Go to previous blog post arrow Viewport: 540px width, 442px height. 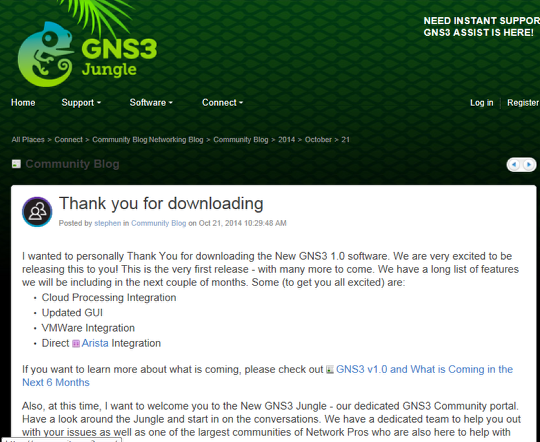pyautogui.click(x=515, y=165)
